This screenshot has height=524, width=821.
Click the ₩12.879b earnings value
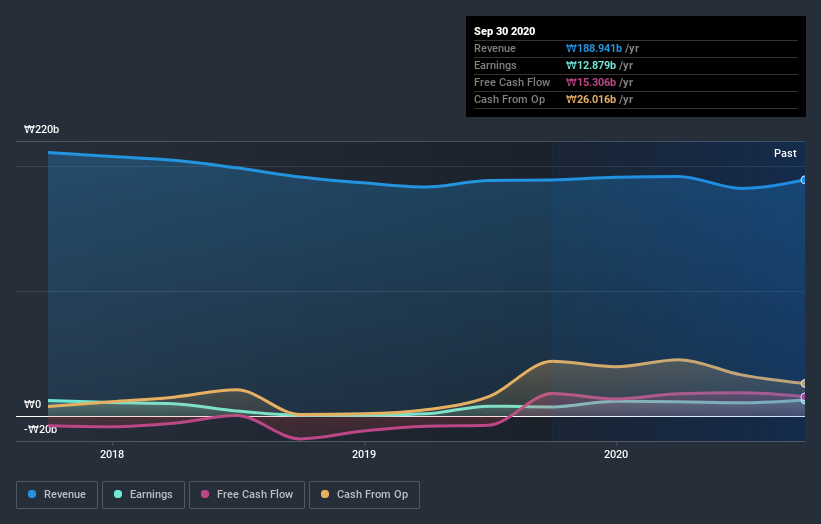click(591, 65)
